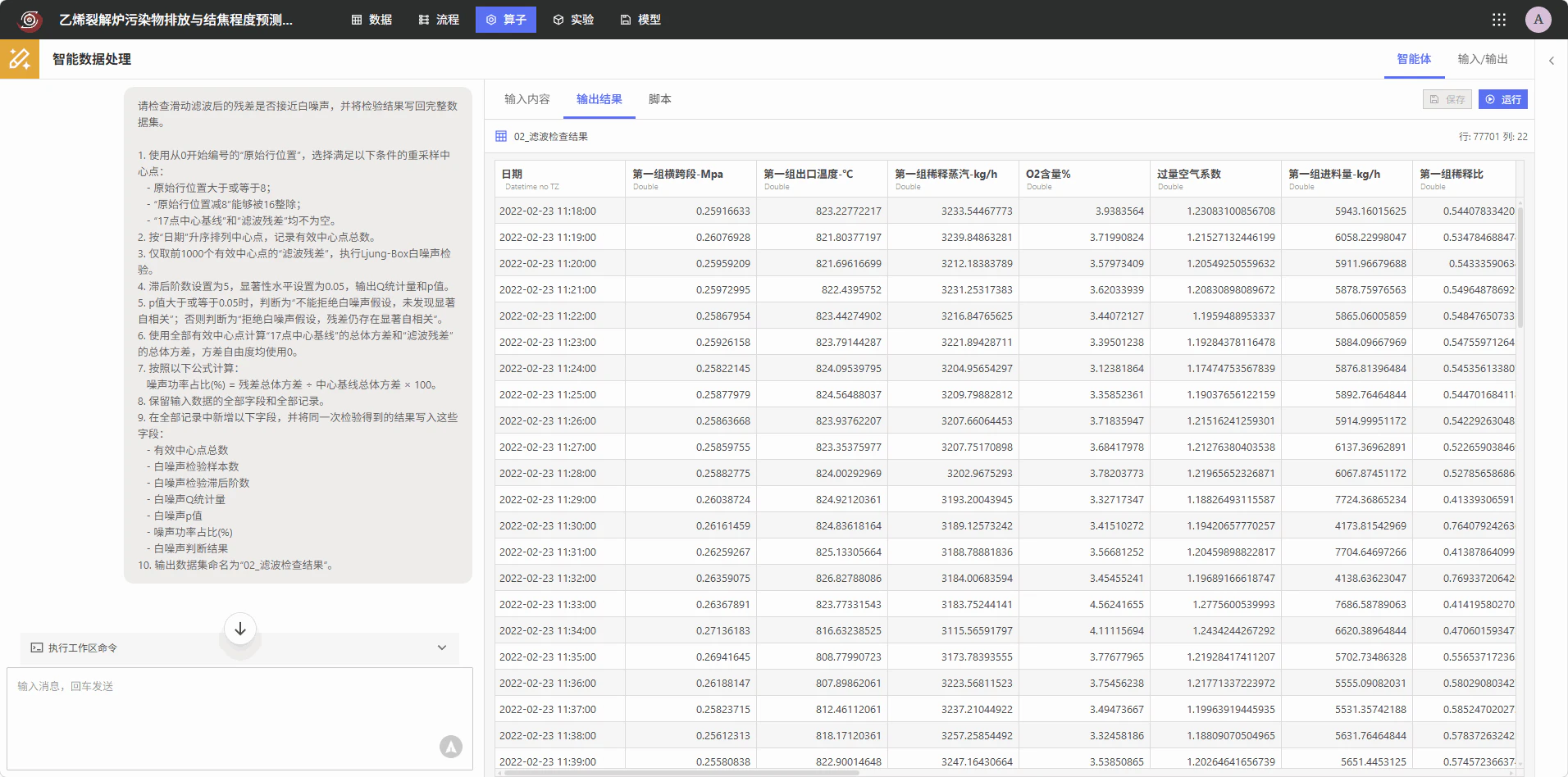Select cell 2022-02-23 11:18:00
The height and width of the screenshot is (777, 1568).
560,211
